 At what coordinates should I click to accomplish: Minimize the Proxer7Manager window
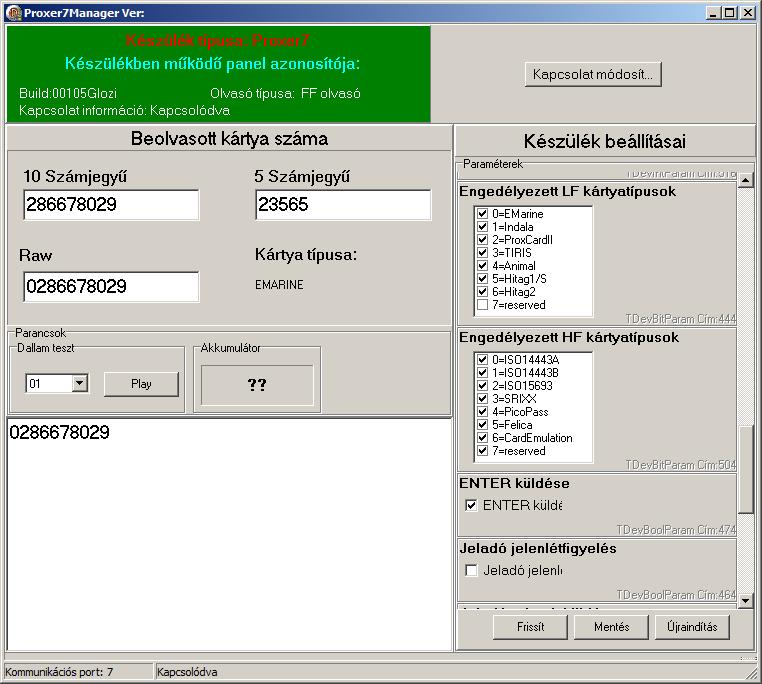[x=712, y=13]
